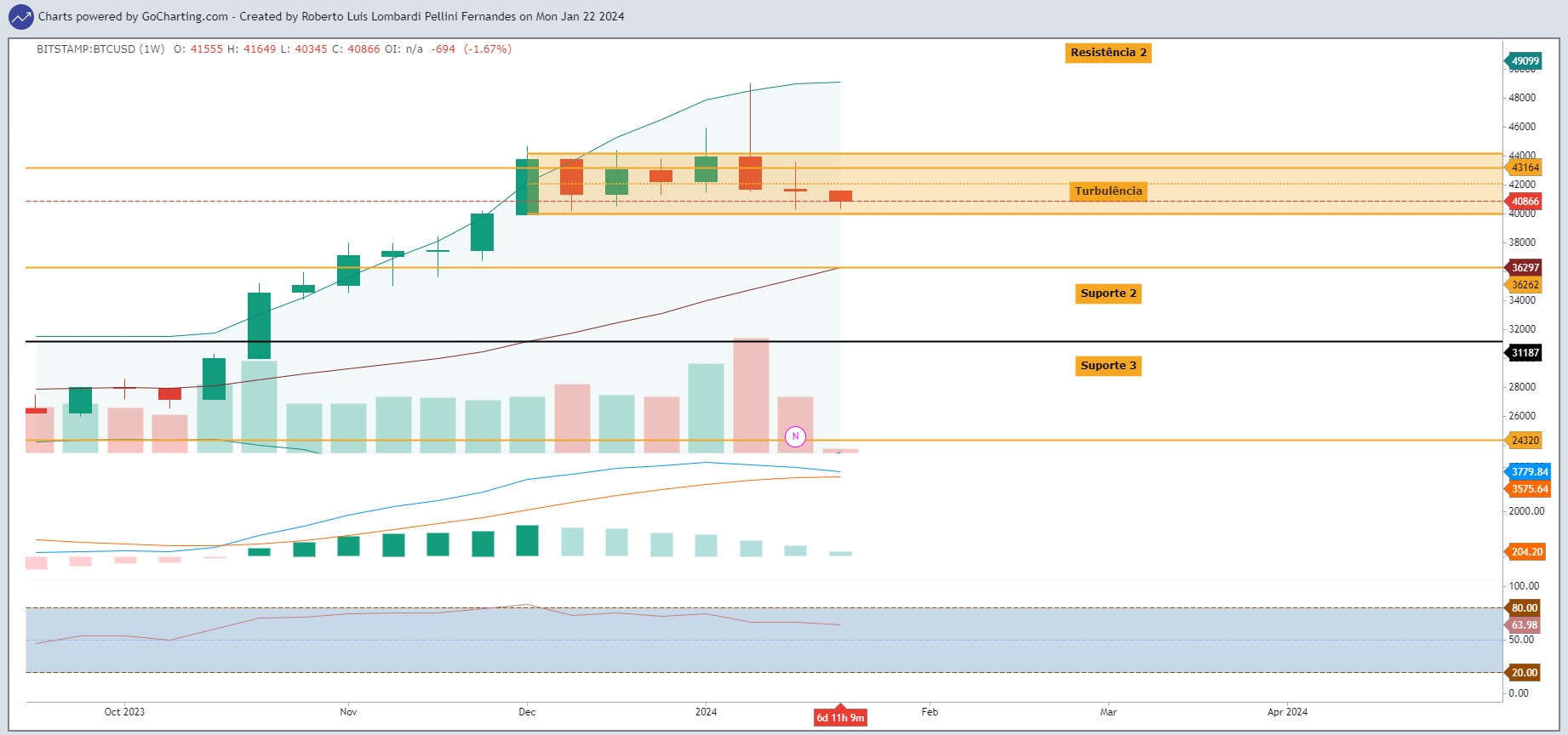This screenshot has height=735, width=1568.
Task: Select the 43164 orange price tag
Action: [x=1523, y=168]
